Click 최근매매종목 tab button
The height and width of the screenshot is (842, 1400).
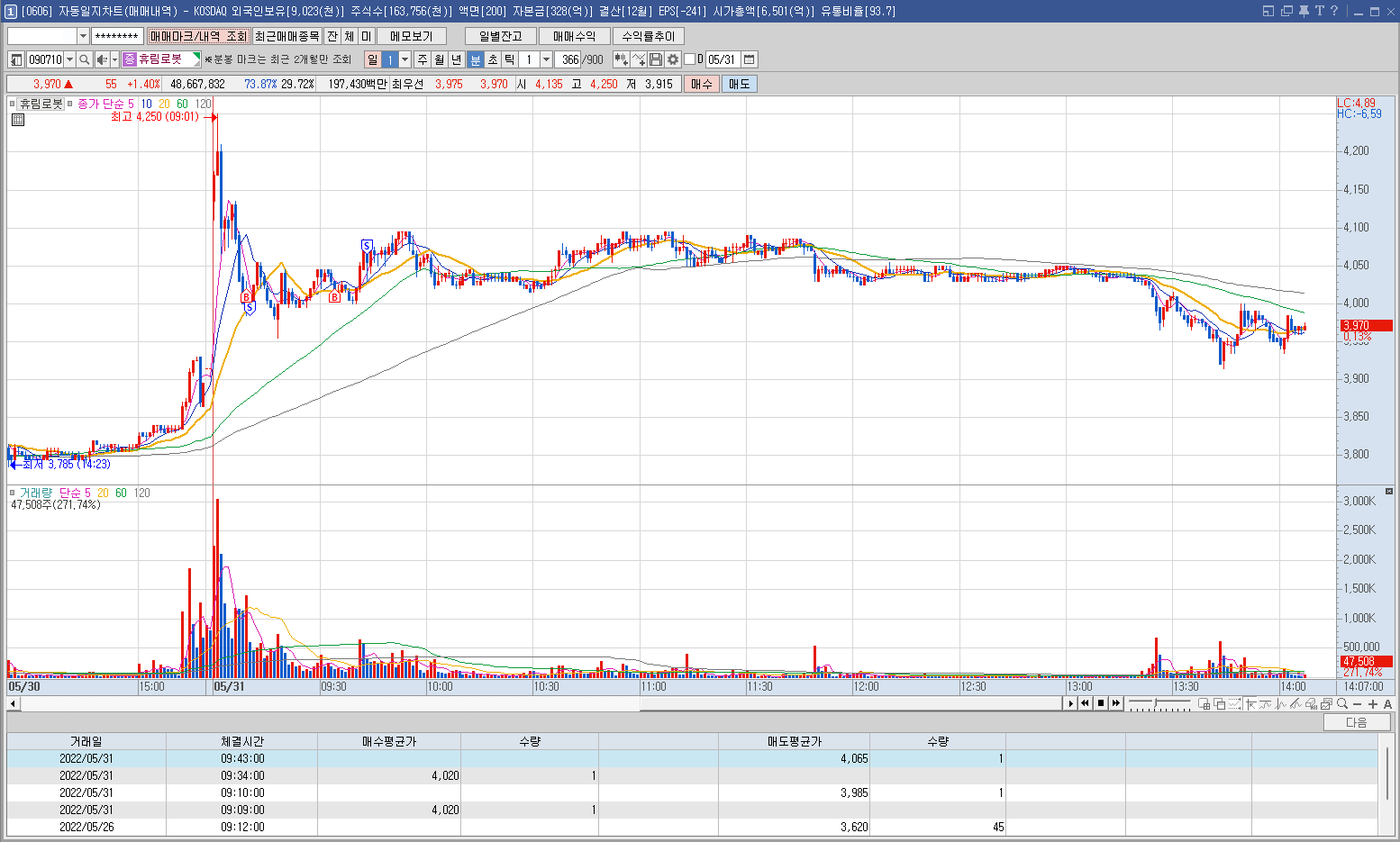286,36
